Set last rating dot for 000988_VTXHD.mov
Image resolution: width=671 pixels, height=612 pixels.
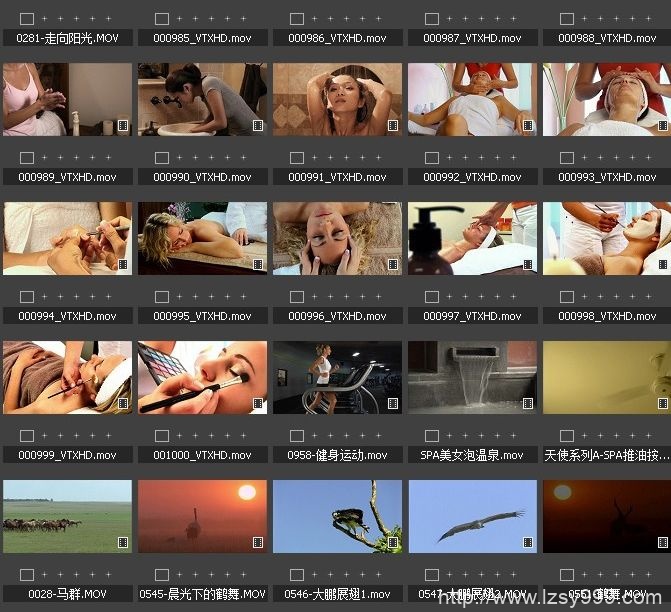point(646,19)
